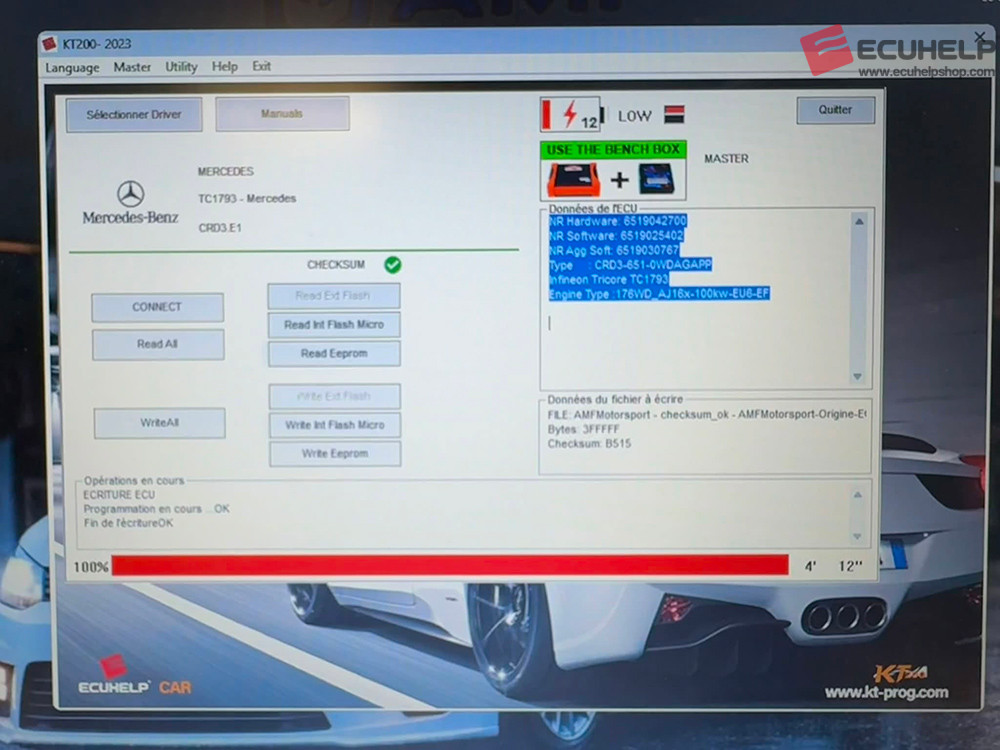Click the CONNECT button
Viewport: 1000px width, 750px height.
[x=157, y=307]
